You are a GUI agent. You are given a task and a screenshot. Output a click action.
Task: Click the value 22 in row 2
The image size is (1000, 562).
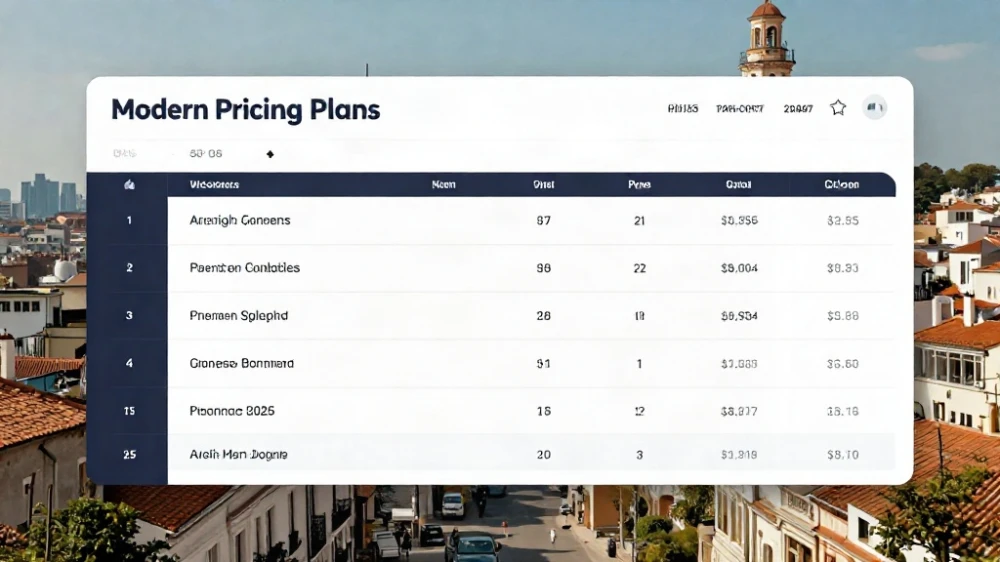pos(639,268)
